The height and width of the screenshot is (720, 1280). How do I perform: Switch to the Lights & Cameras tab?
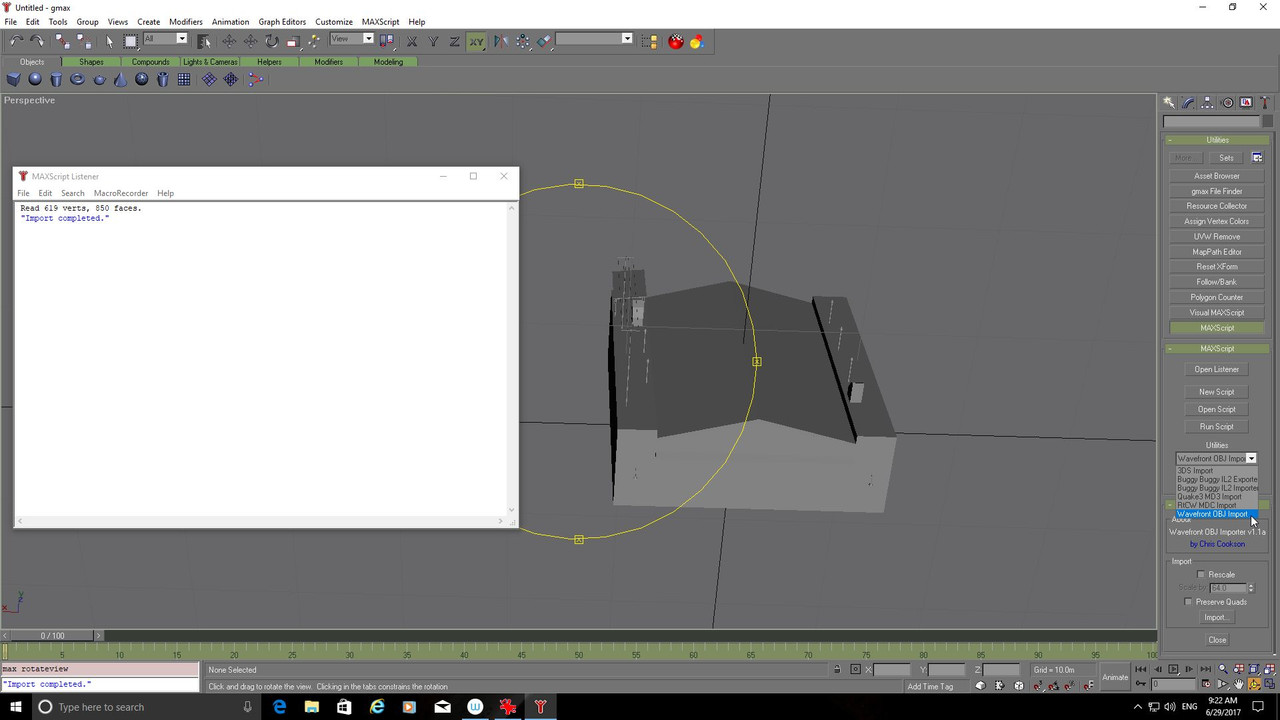[x=210, y=62]
